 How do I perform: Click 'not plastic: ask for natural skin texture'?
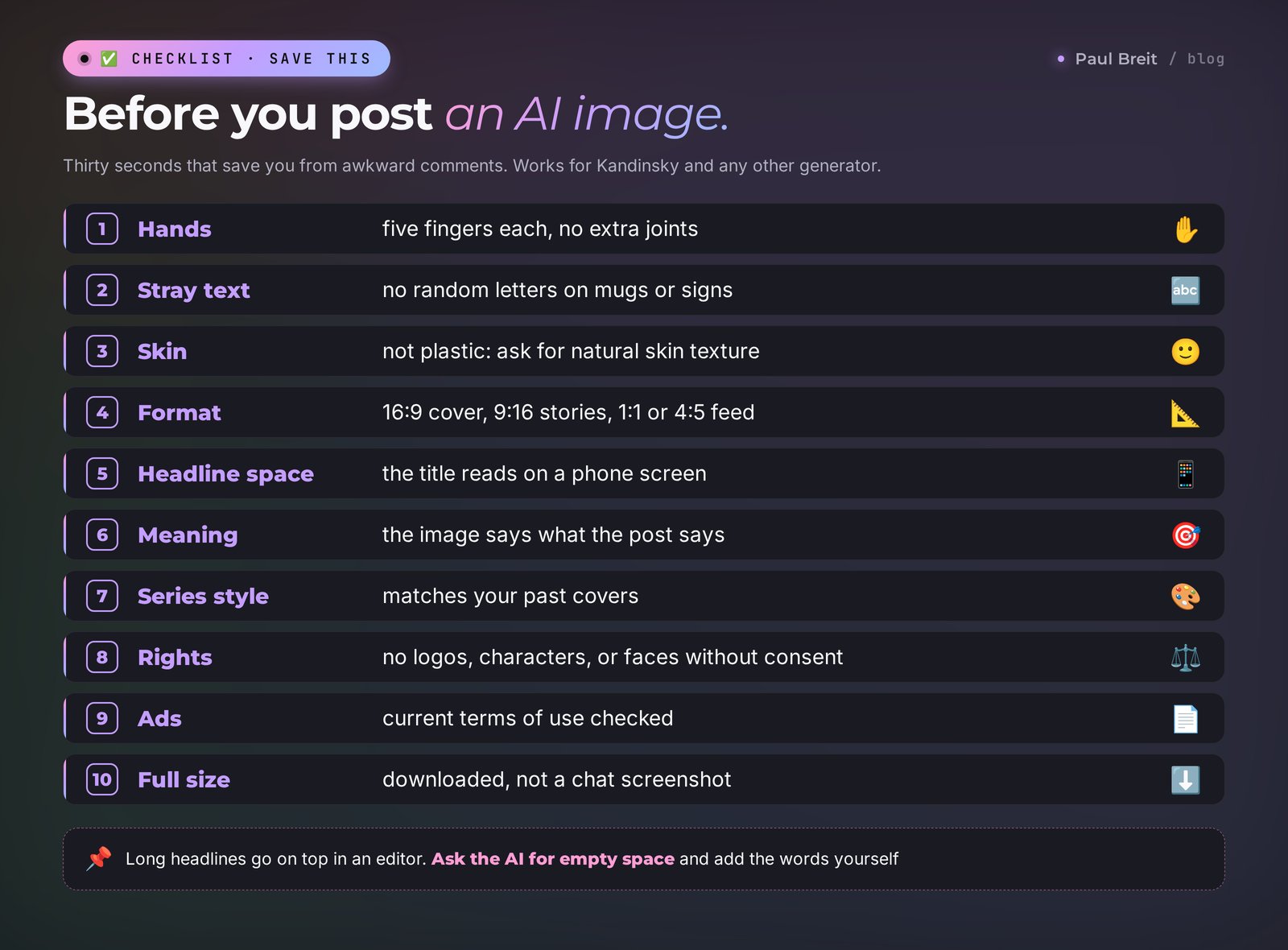(x=571, y=352)
